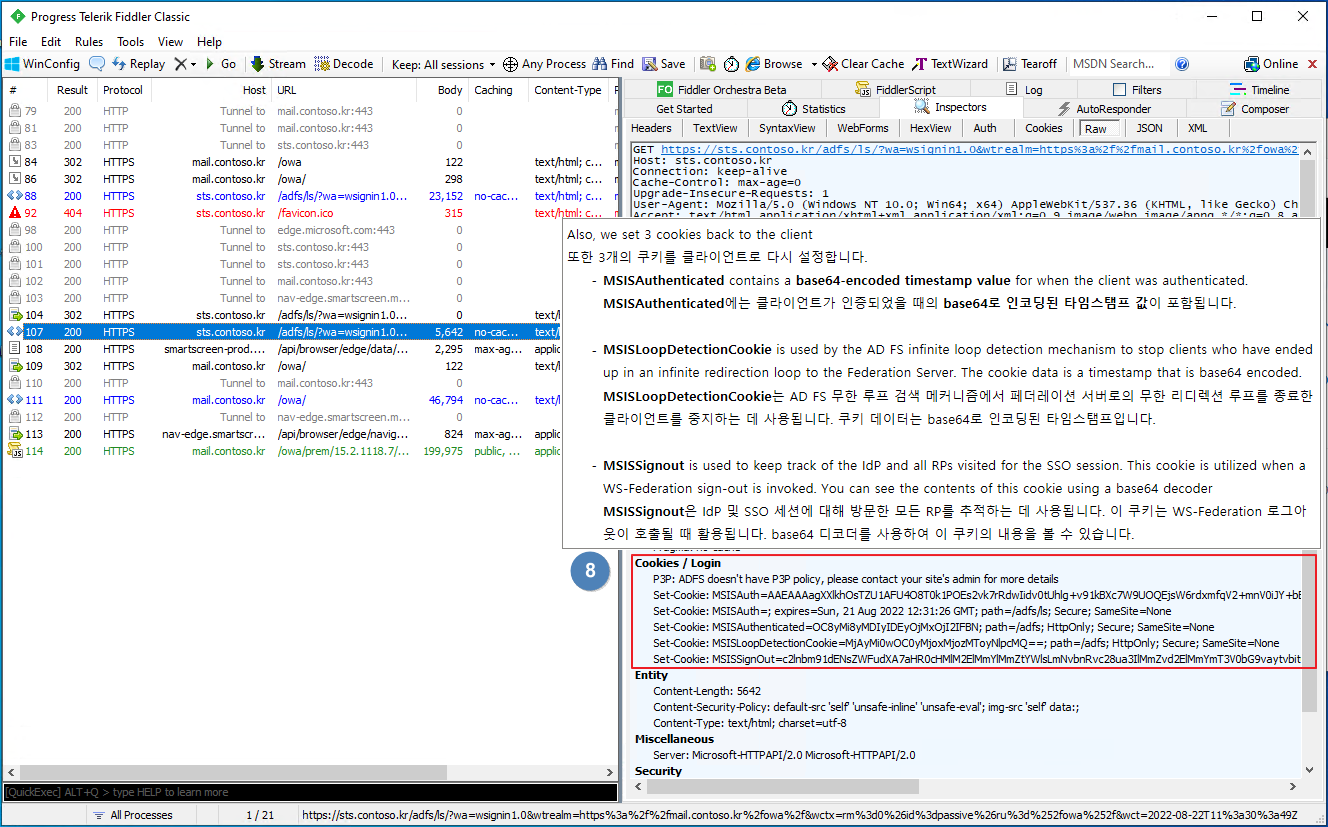
Task: Select Cookies inspector tab
Action: [1043, 128]
